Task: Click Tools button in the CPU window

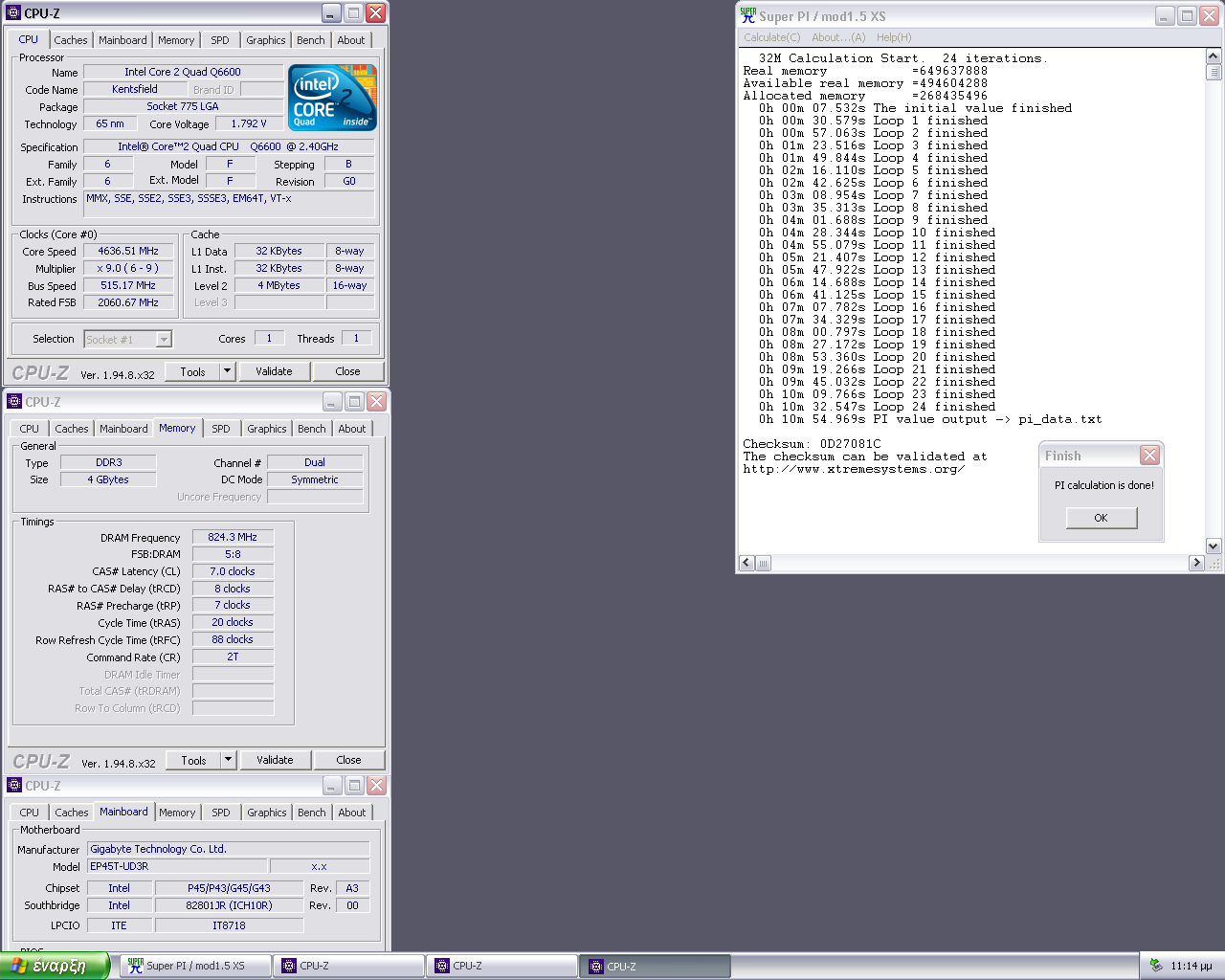Action: click(x=192, y=371)
